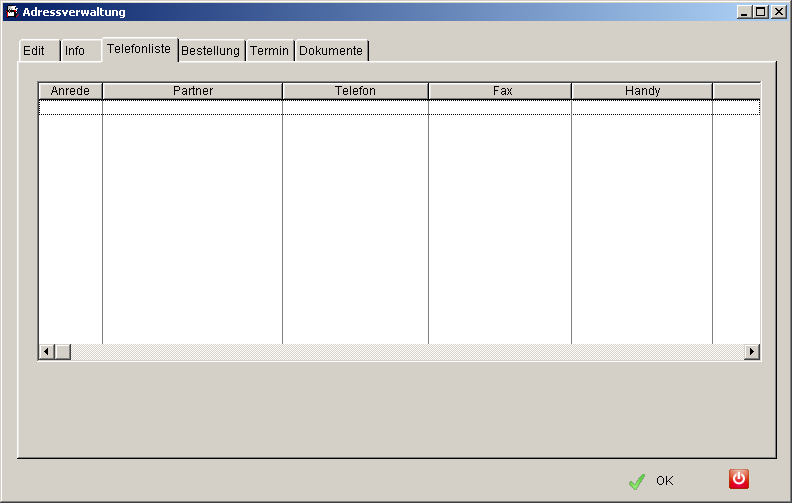Open the Bestellung tab
Screen dimensions: 792x503
coord(212,51)
